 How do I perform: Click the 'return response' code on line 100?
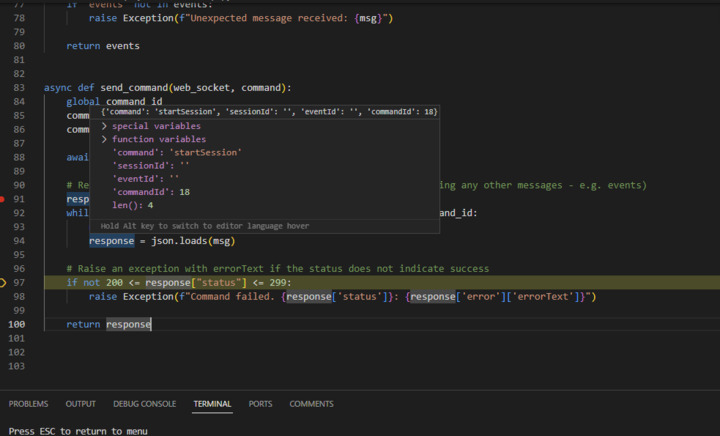tap(108, 325)
